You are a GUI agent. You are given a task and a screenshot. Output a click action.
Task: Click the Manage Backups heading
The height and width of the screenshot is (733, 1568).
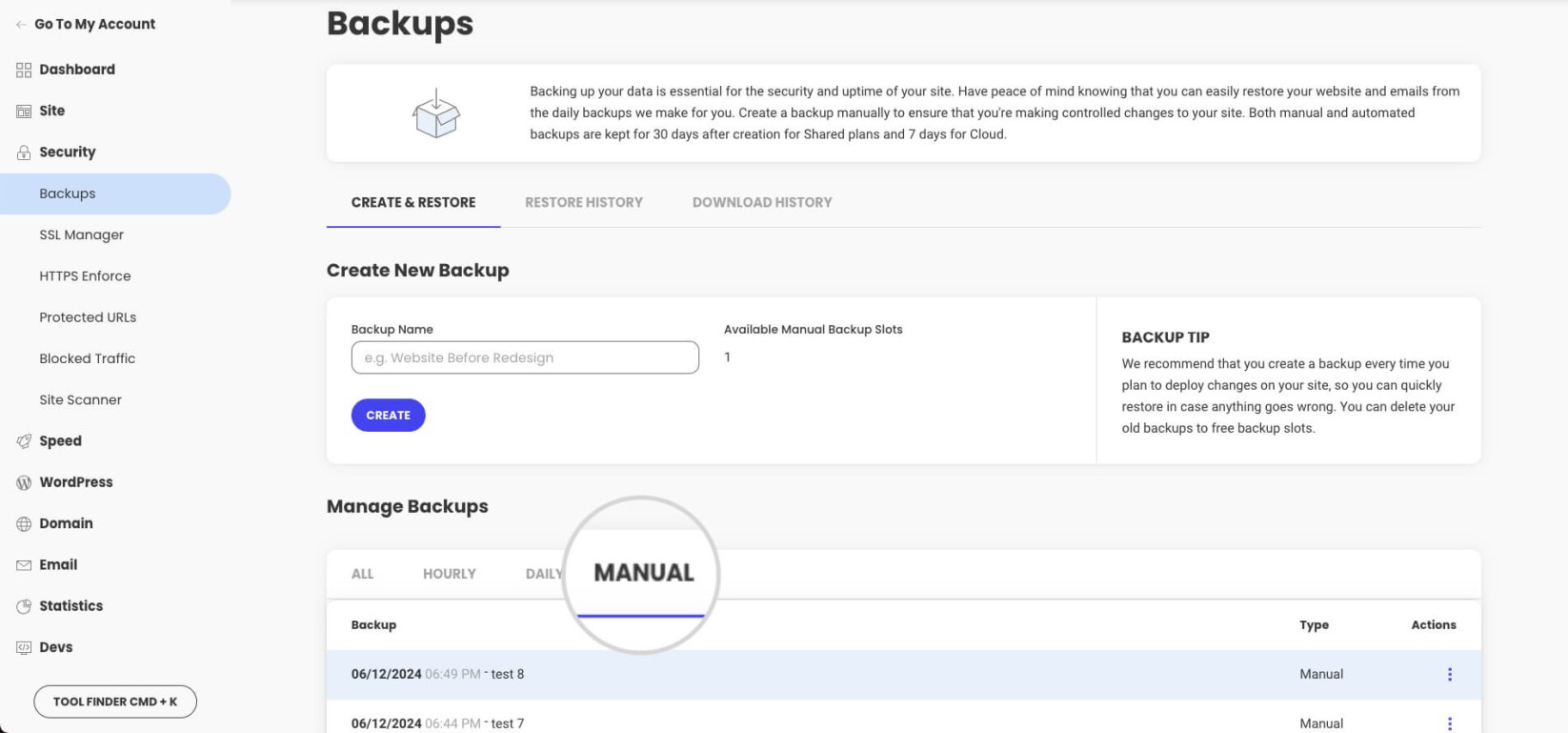408,507
